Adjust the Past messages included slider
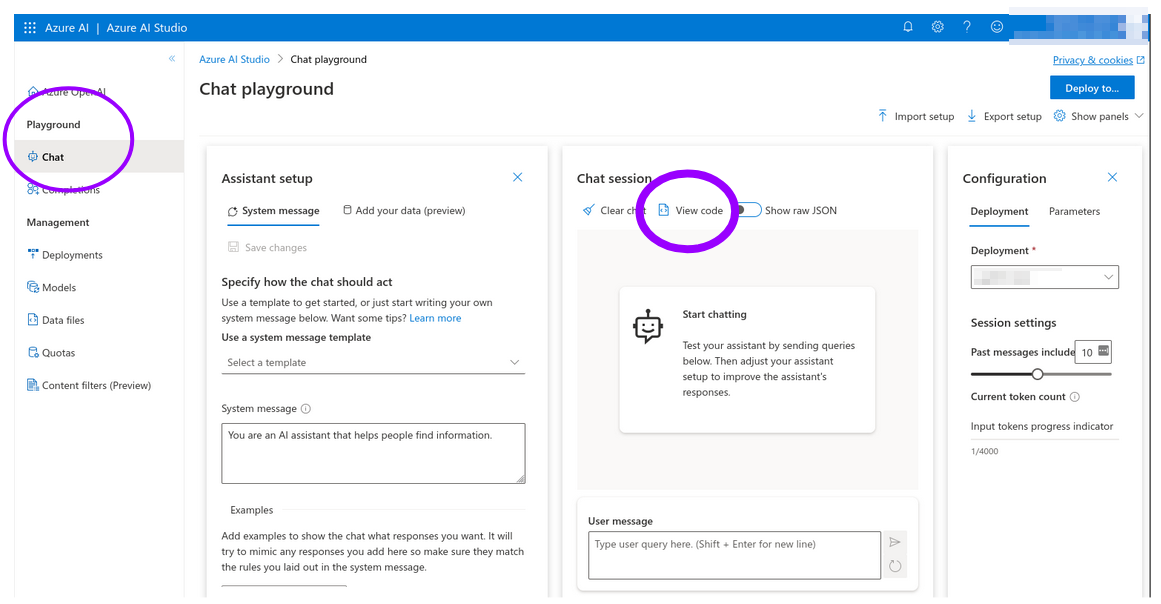The height and width of the screenshot is (604, 1161). 1038,373
